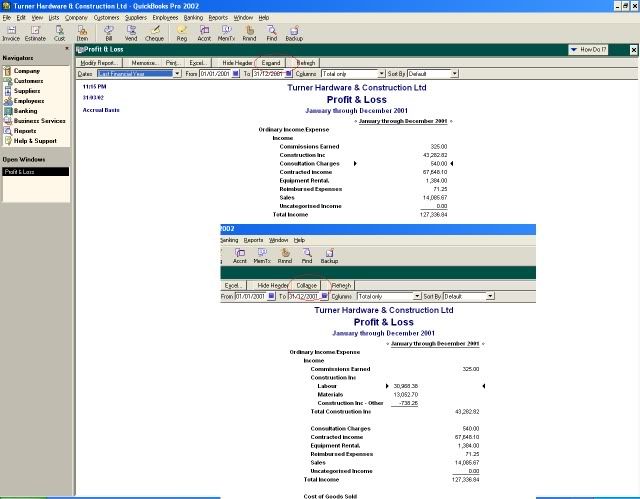
Task: Open Columns dropdown in lower inset report
Action: pos(417,296)
